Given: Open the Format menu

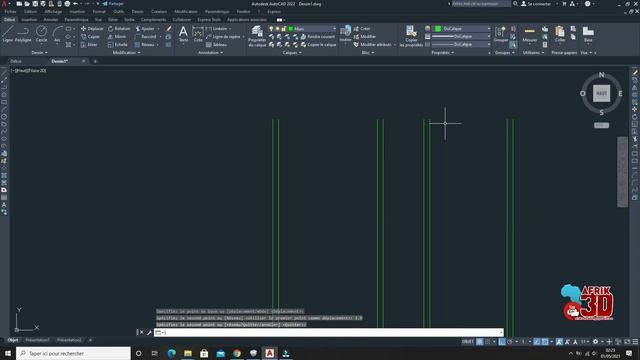Looking at the screenshot, I should point(99,11).
